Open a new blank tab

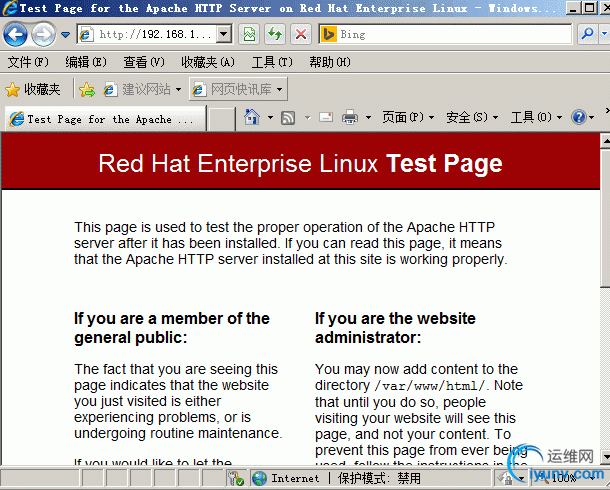point(221,119)
